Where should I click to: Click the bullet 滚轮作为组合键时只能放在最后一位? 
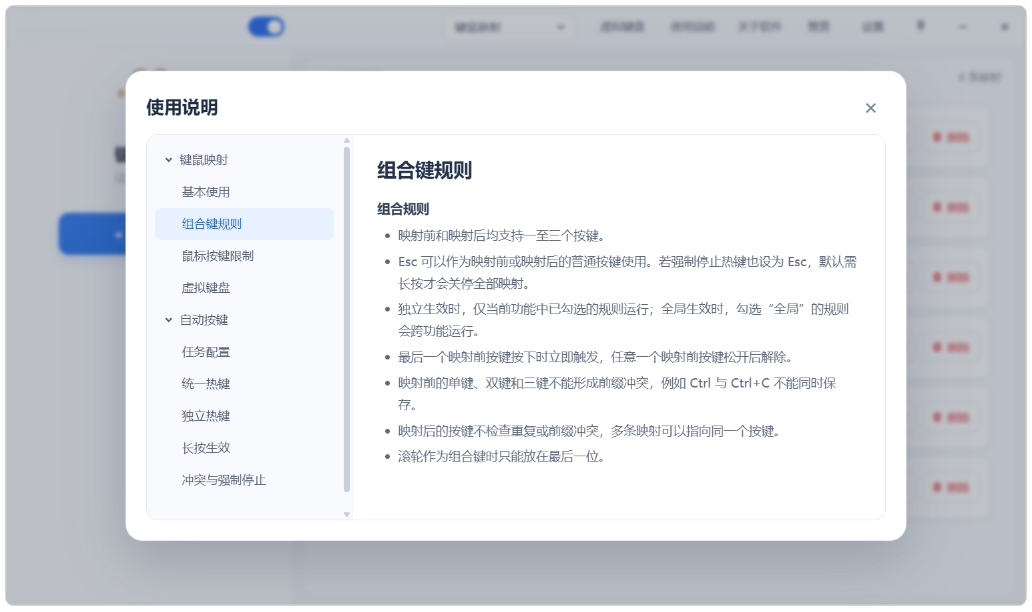tap(501, 457)
